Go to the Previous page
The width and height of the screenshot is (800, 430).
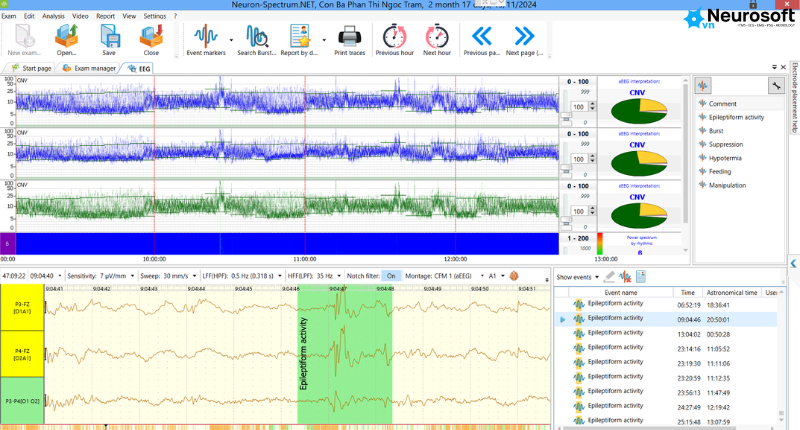coord(482,40)
